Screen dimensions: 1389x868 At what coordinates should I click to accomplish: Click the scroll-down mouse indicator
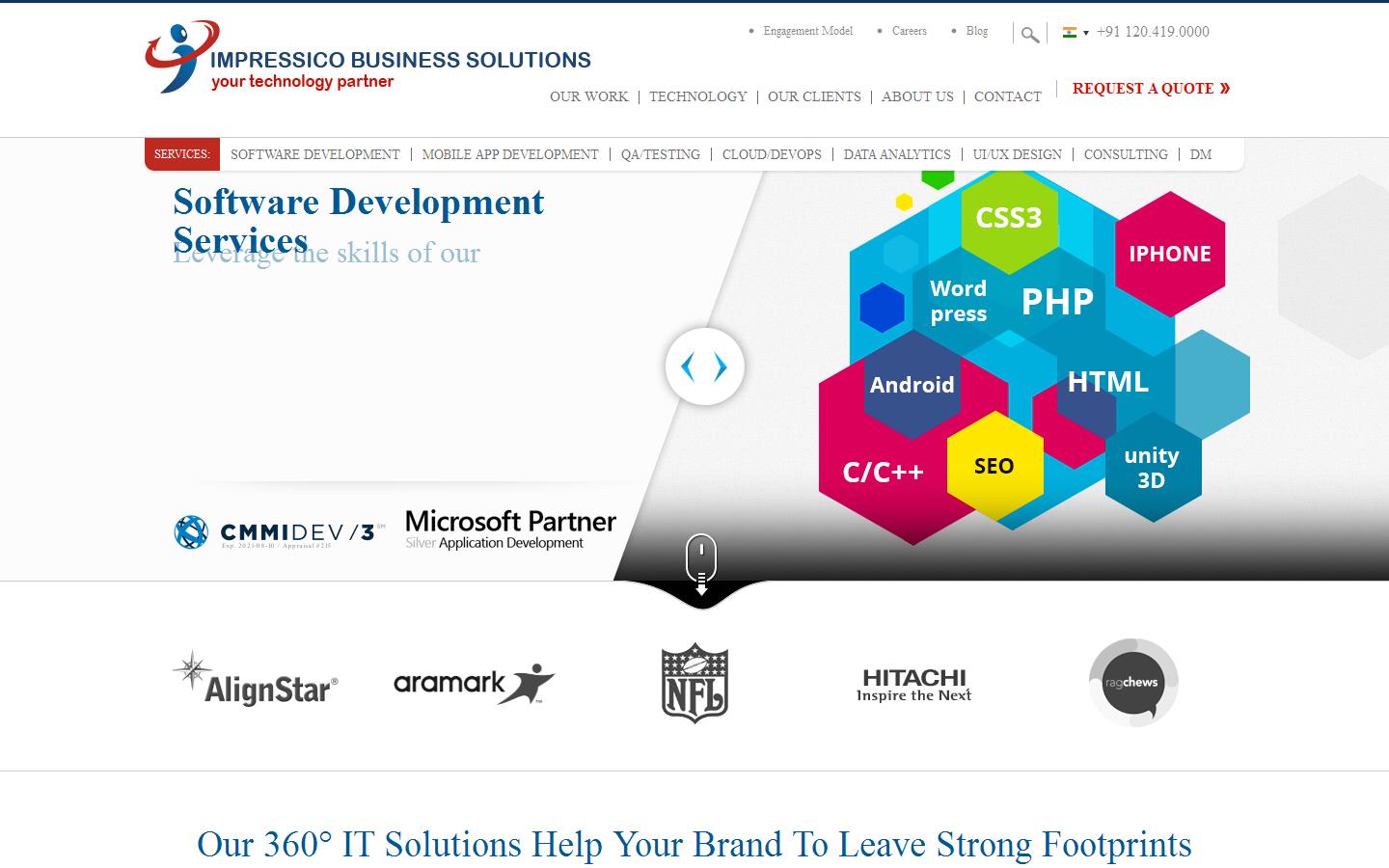701,559
